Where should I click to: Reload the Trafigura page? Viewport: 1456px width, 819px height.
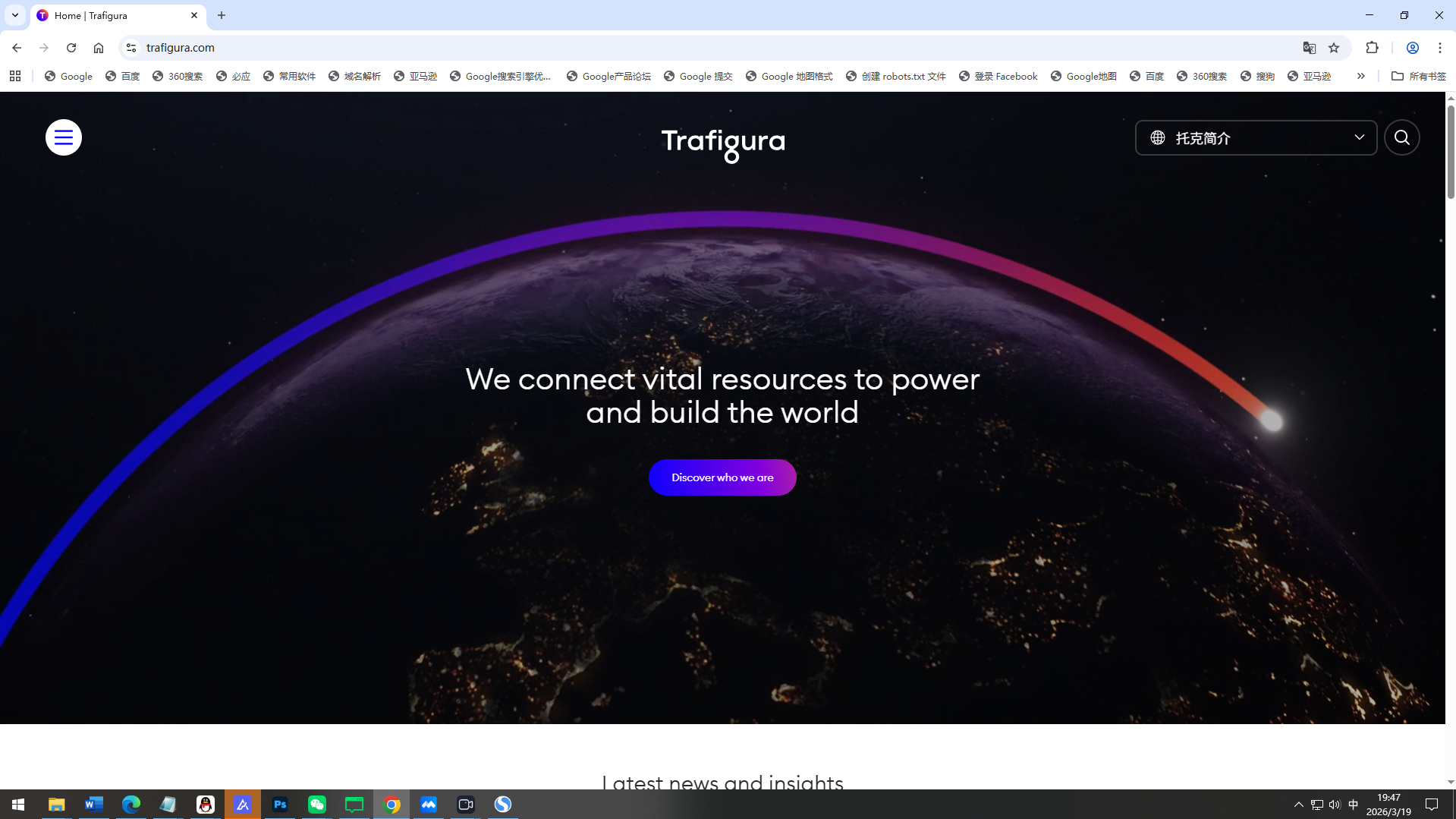tap(71, 48)
